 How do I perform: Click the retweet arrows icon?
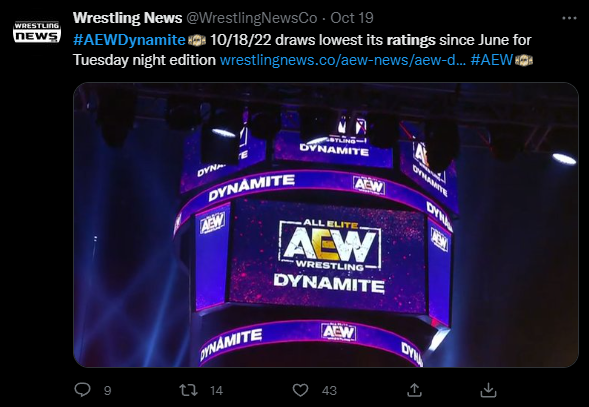coord(188,390)
